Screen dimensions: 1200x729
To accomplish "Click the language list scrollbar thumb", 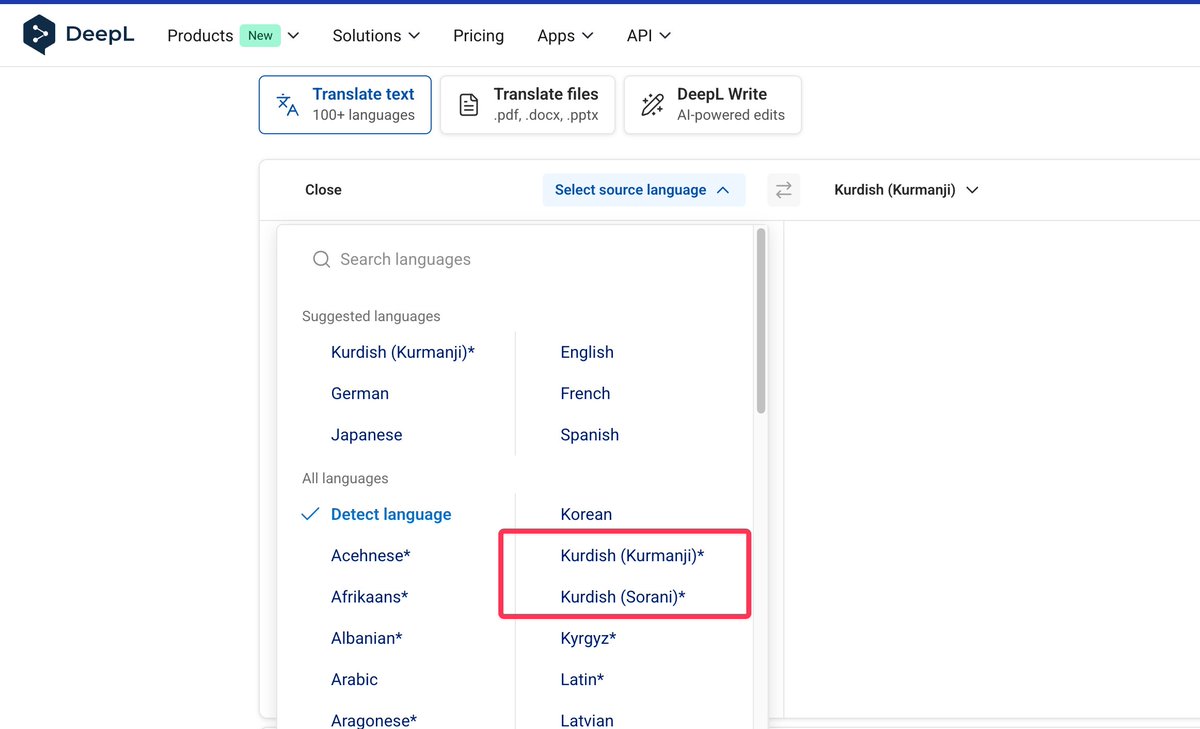I will 761,320.
